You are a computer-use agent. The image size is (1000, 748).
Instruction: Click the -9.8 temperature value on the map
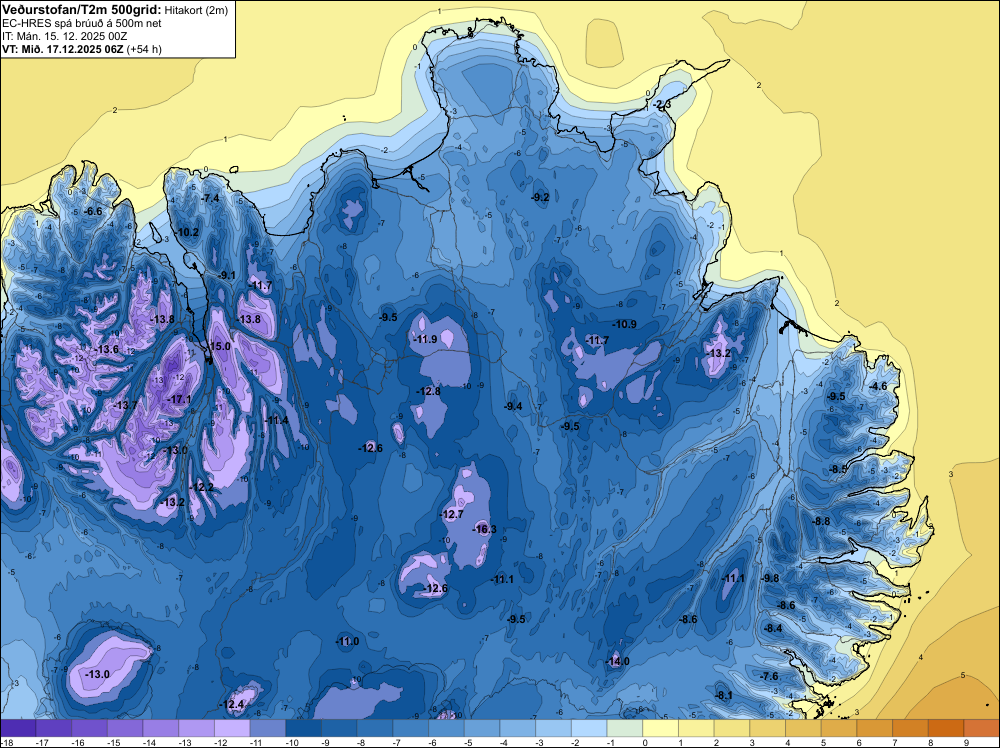(x=770, y=578)
